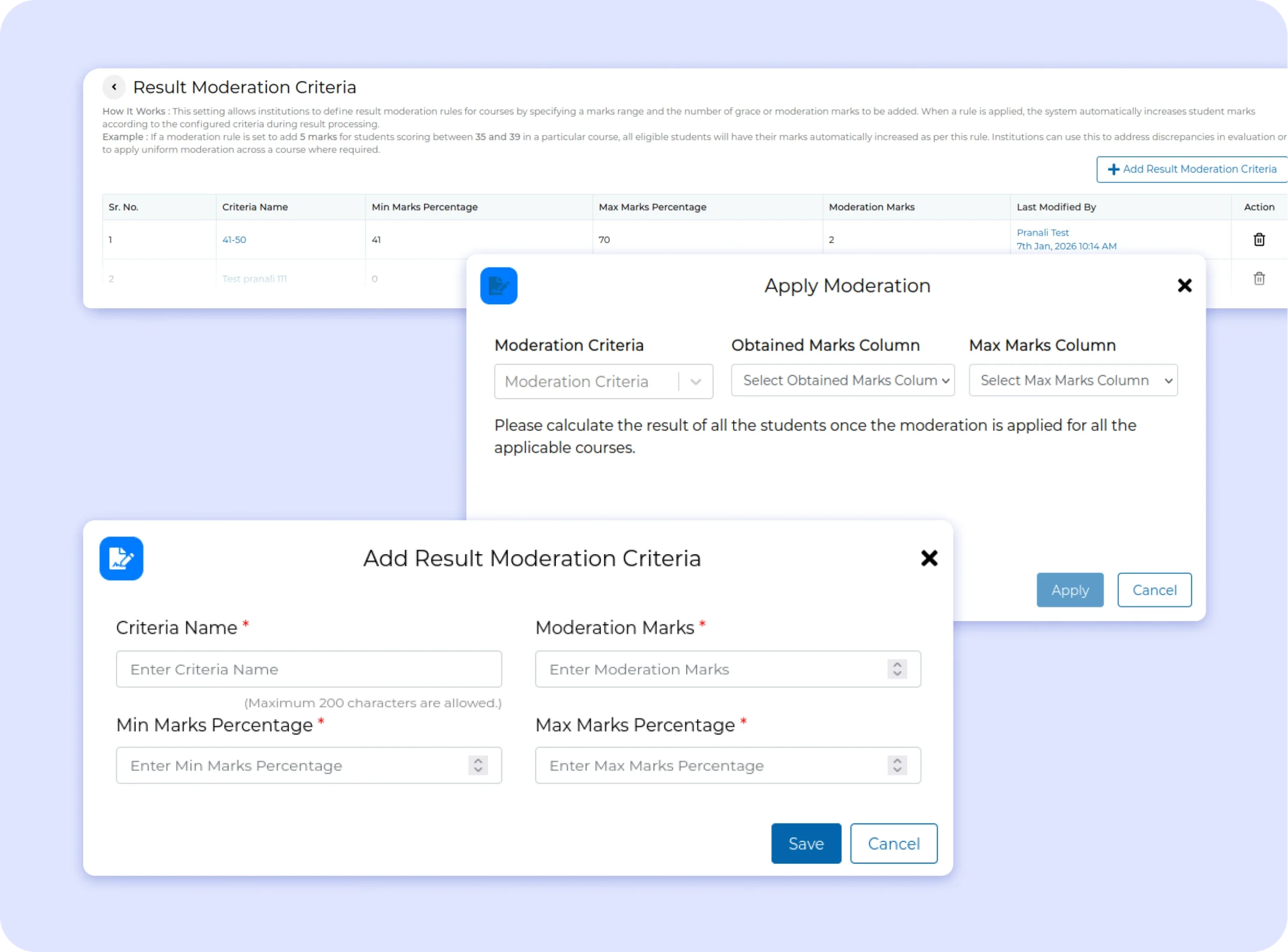Click the back arrow beside Result Moderation Criteria
The width and height of the screenshot is (1288, 952).
pos(114,87)
